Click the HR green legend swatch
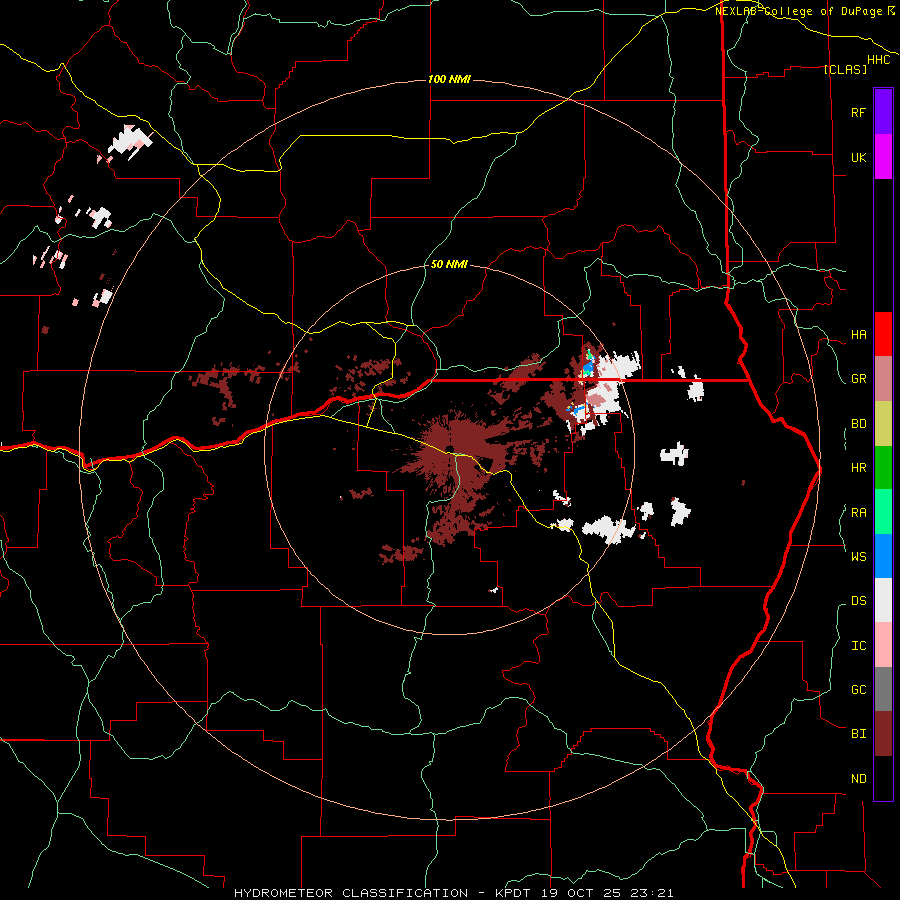The image size is (900, 900). click(x=883, y=468)
